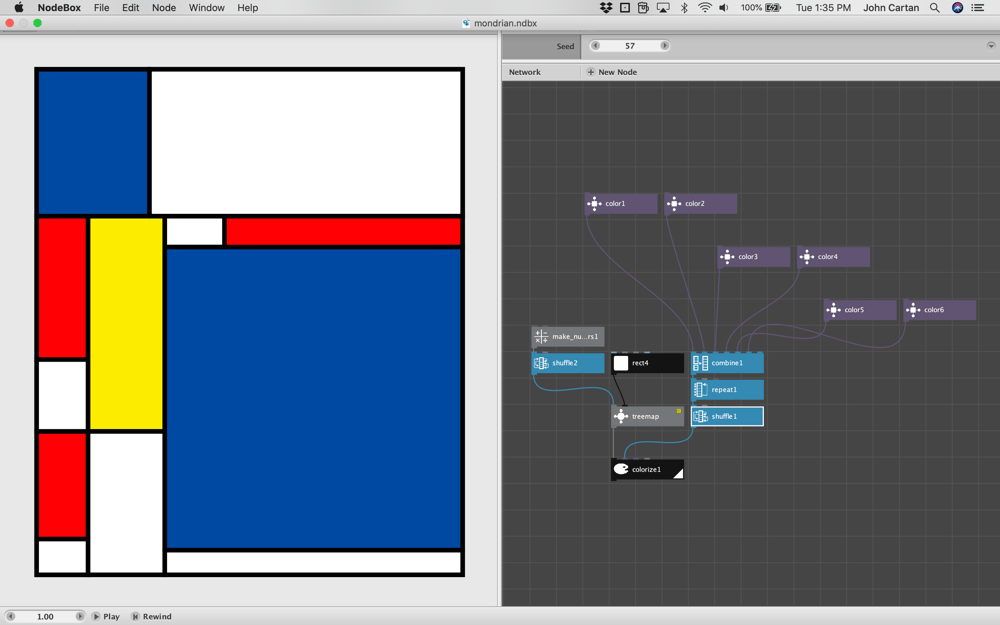Click the repeat1 node icon
1000x625 pixels.
point(700,390)
